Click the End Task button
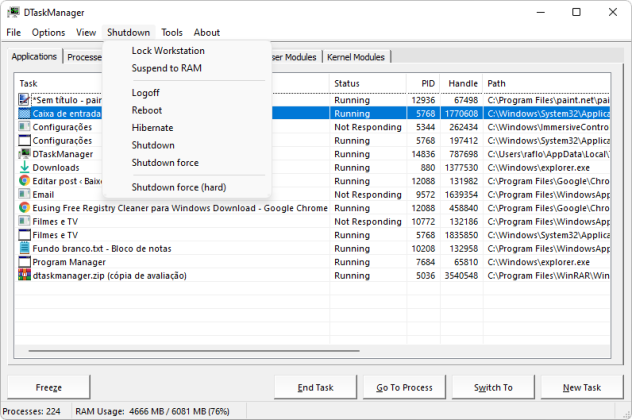Viewport: 632px width, 420px height. pyautogui.click(x=315, y=387)
